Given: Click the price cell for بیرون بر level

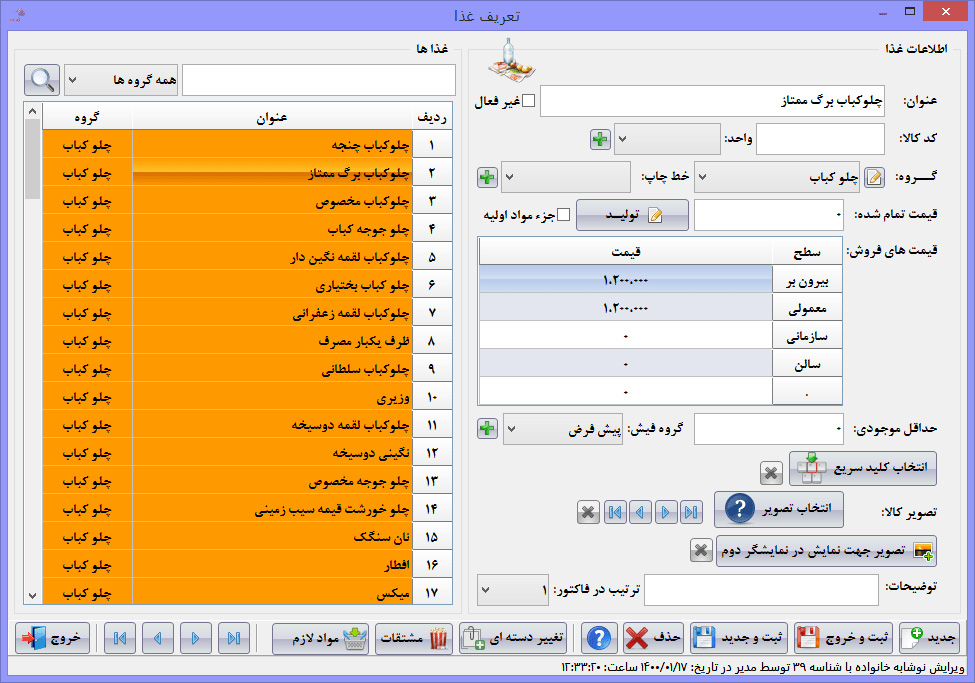Looking at the screenshot, I should point(626,279).
